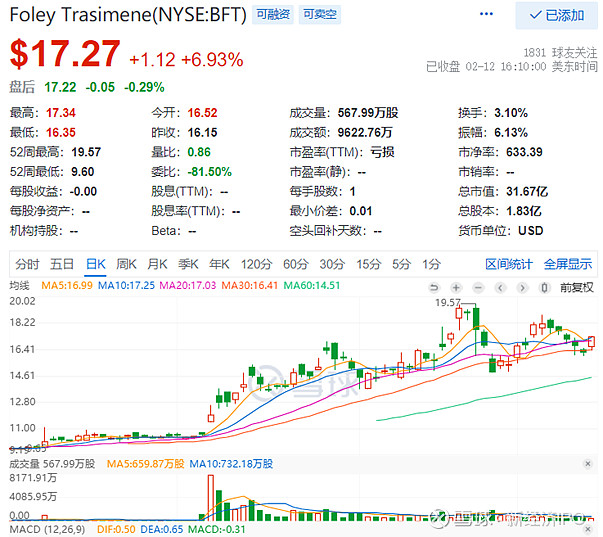This screenshot has width=603, height=537.
Task: Click the MA5:16.99 moving average label
Action: [x=67, y=285]
